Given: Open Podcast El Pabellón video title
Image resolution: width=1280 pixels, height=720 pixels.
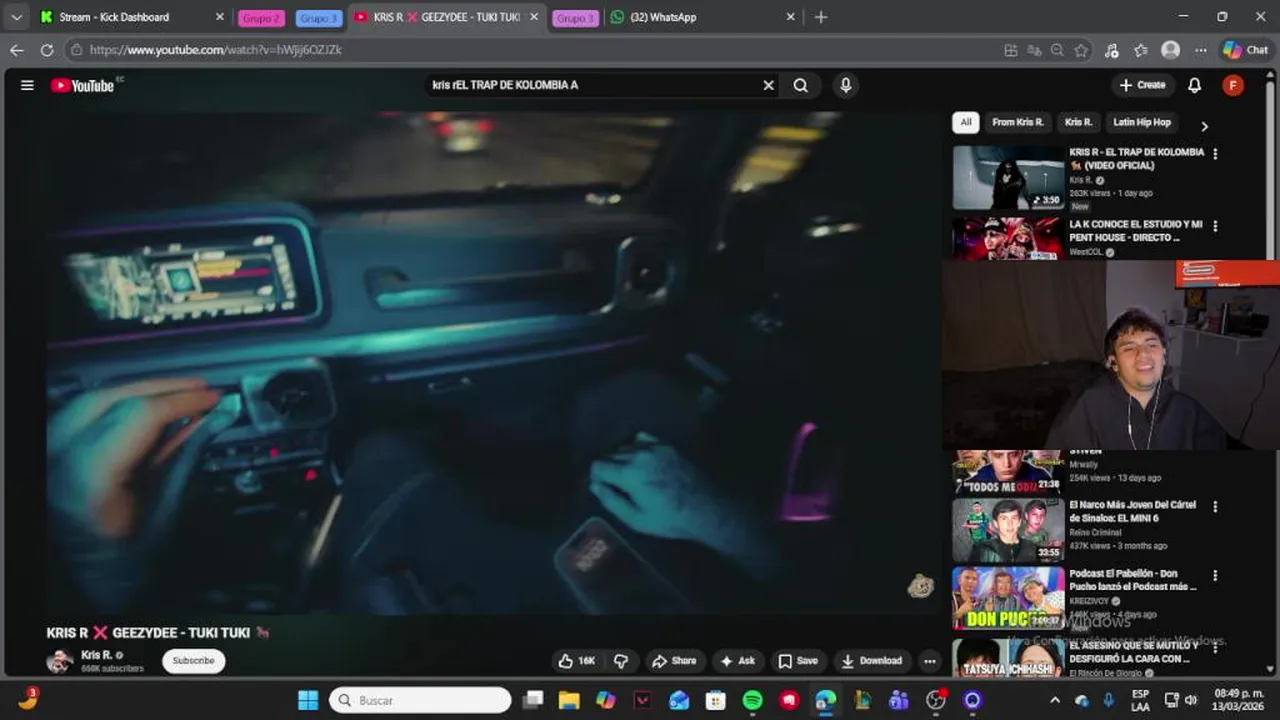Looking at the screenshot, I should point(1132,581).
